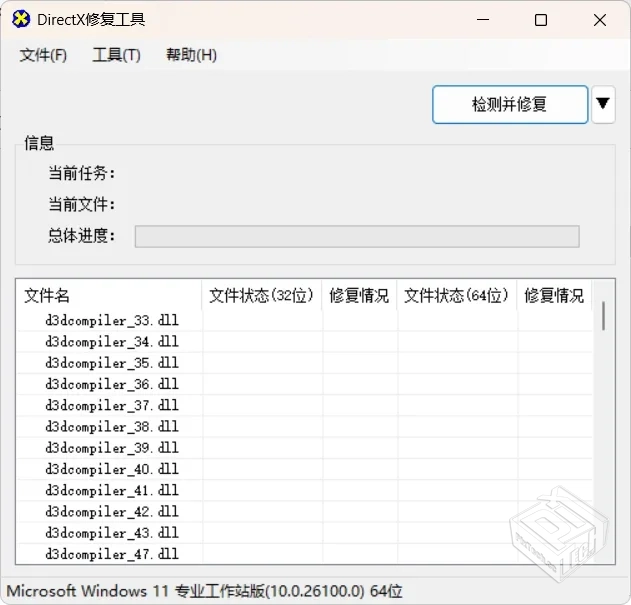The width and height of the screenshot is (631, 605).
Task: Select the d3dcompiler_41.dll row
Action: (x=304, y=491)
